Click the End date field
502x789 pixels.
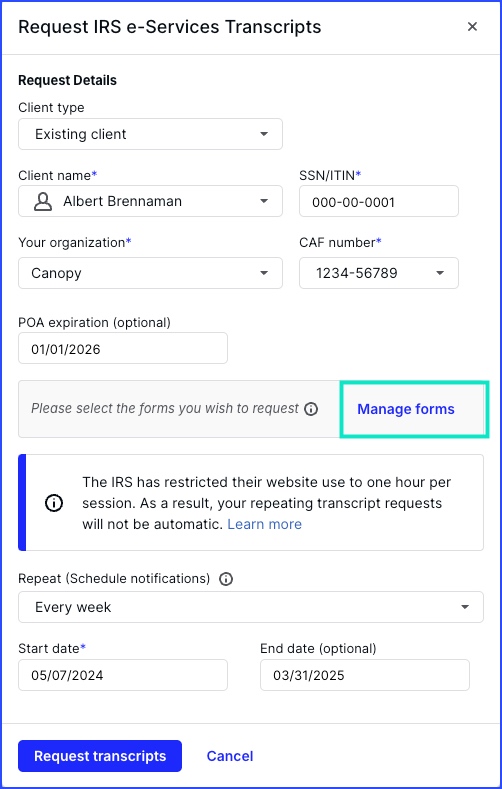coord(365,675)
